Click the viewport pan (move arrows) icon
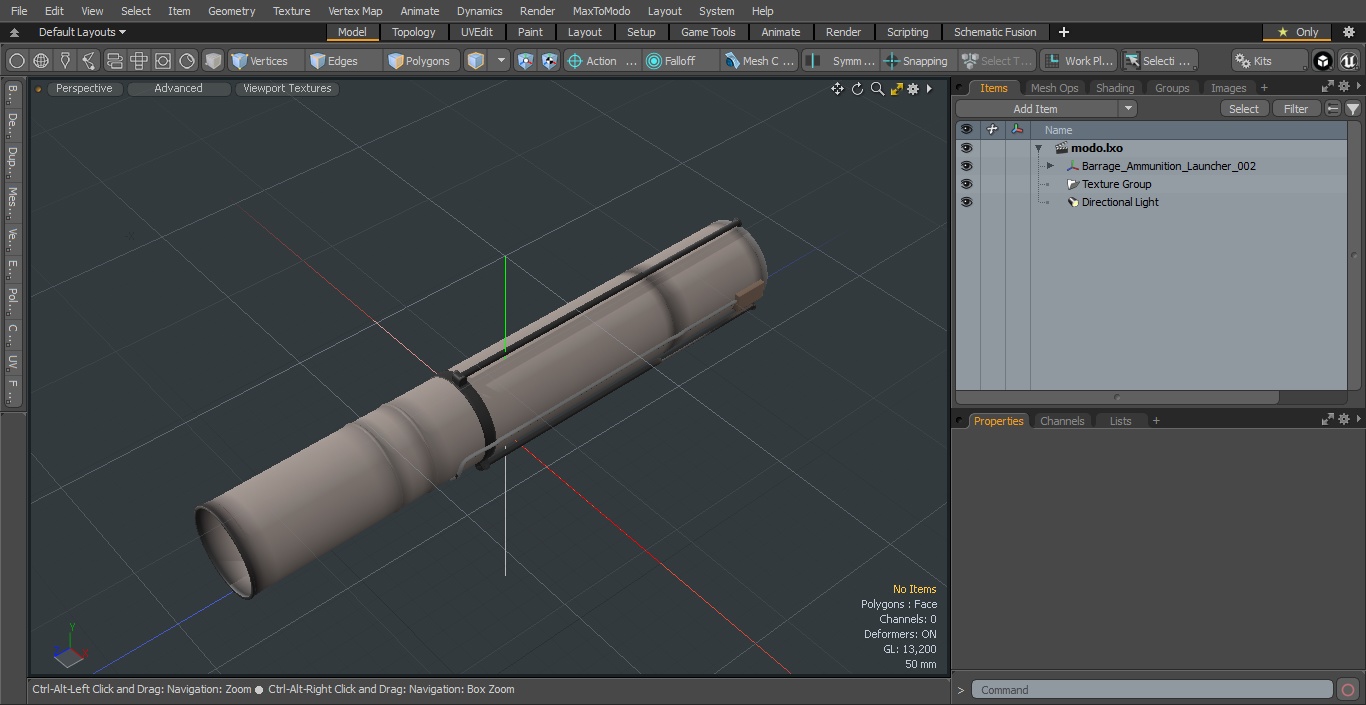The image size is (1366, 705). (837, 89)
